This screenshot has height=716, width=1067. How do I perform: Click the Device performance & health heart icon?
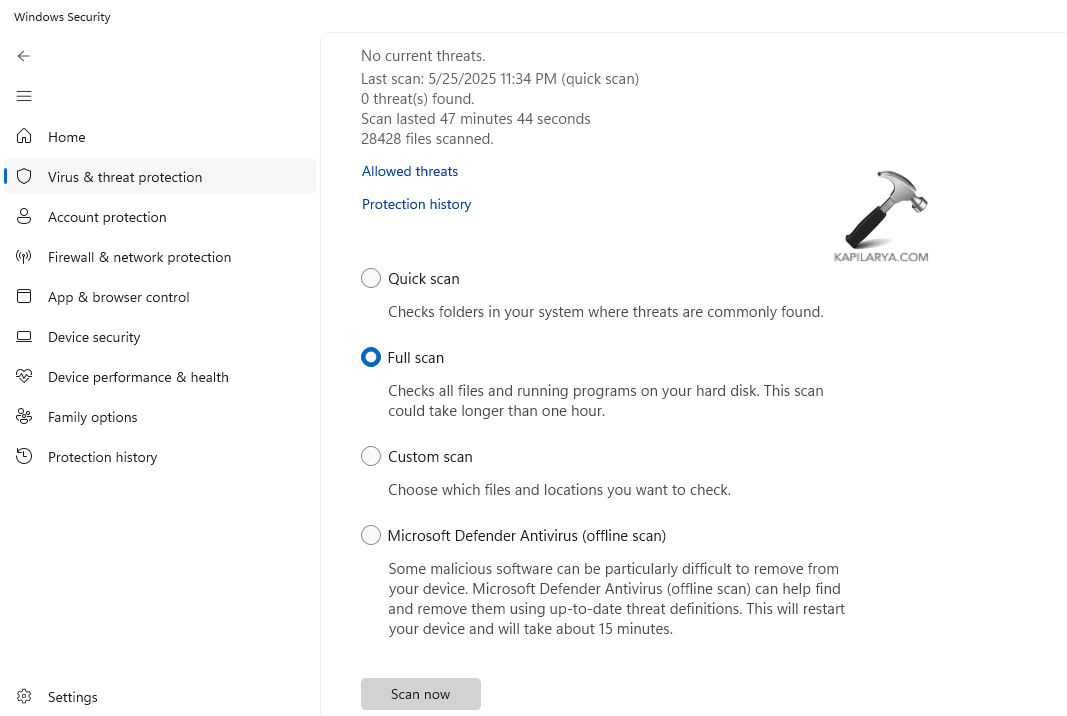(24, 377)
